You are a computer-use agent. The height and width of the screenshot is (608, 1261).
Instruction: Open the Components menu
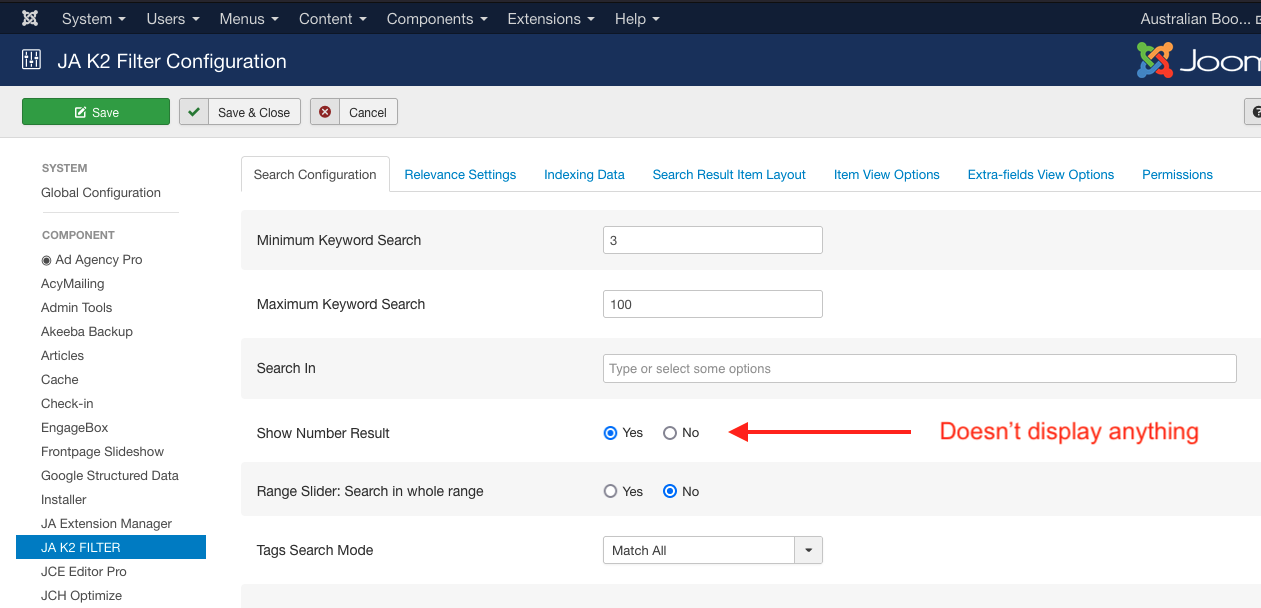436,19
